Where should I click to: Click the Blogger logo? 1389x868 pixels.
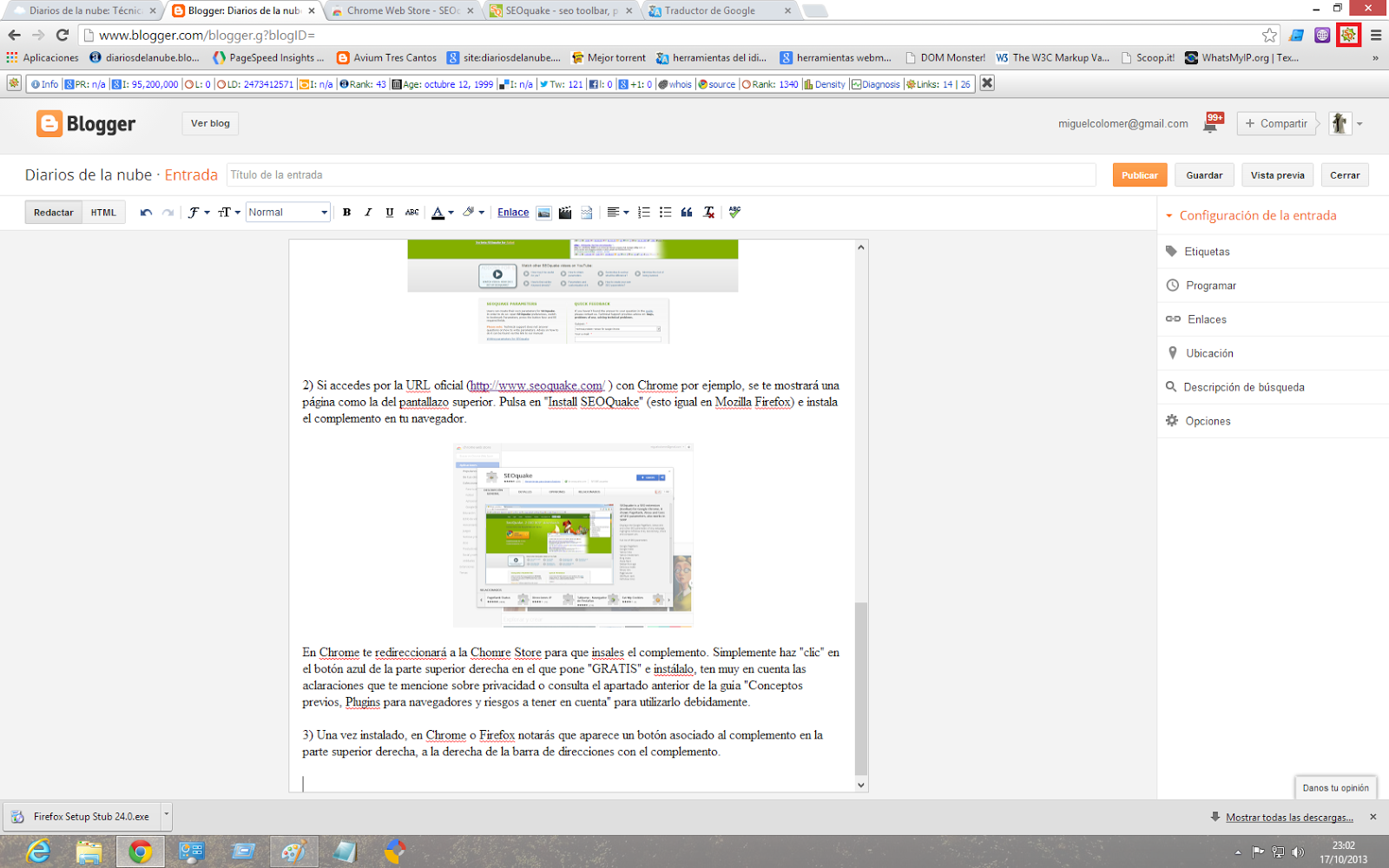86,124
